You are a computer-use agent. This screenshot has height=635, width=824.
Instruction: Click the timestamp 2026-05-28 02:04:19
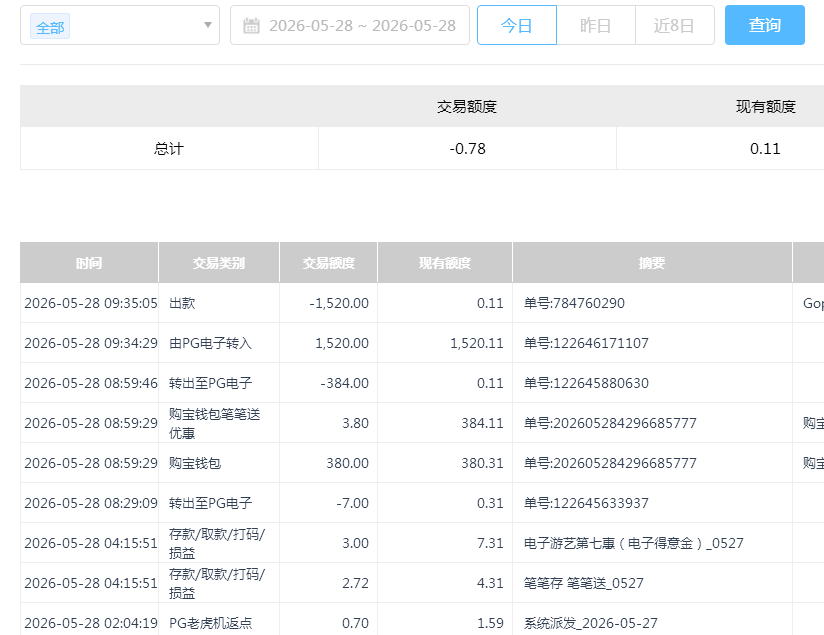pos(91,623)
